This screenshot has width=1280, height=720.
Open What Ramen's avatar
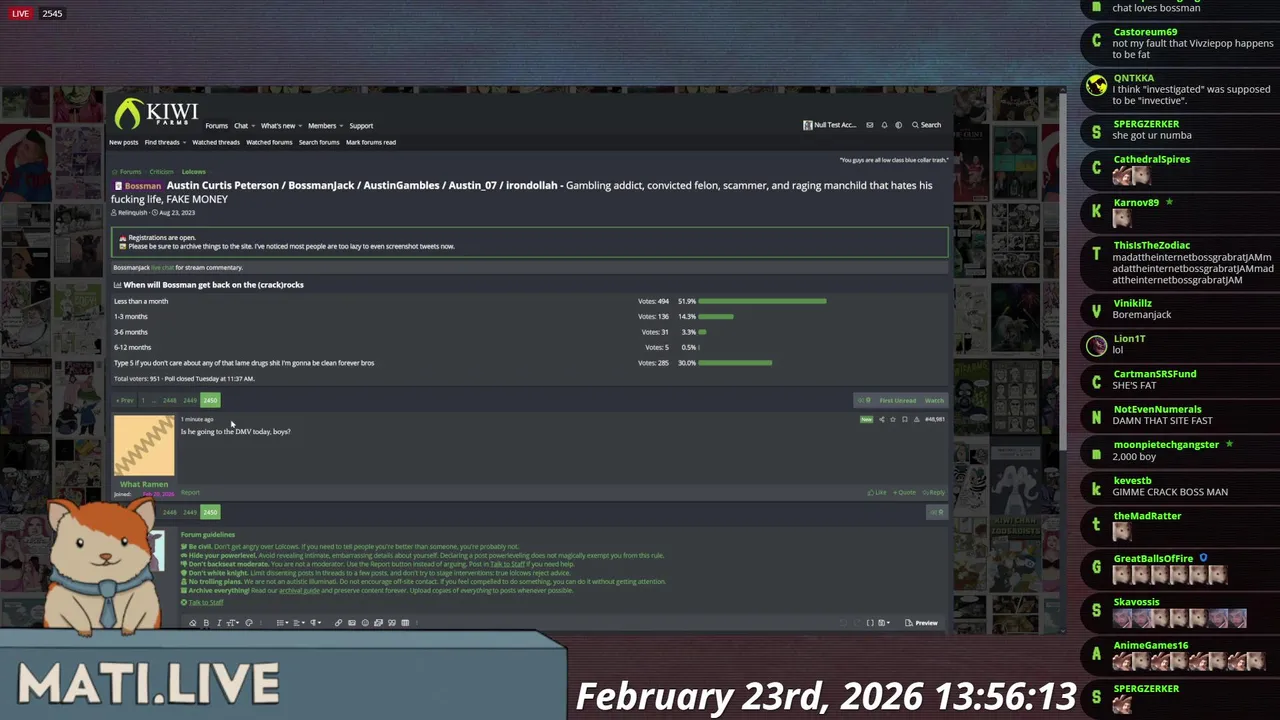click(x=144, y=446)
